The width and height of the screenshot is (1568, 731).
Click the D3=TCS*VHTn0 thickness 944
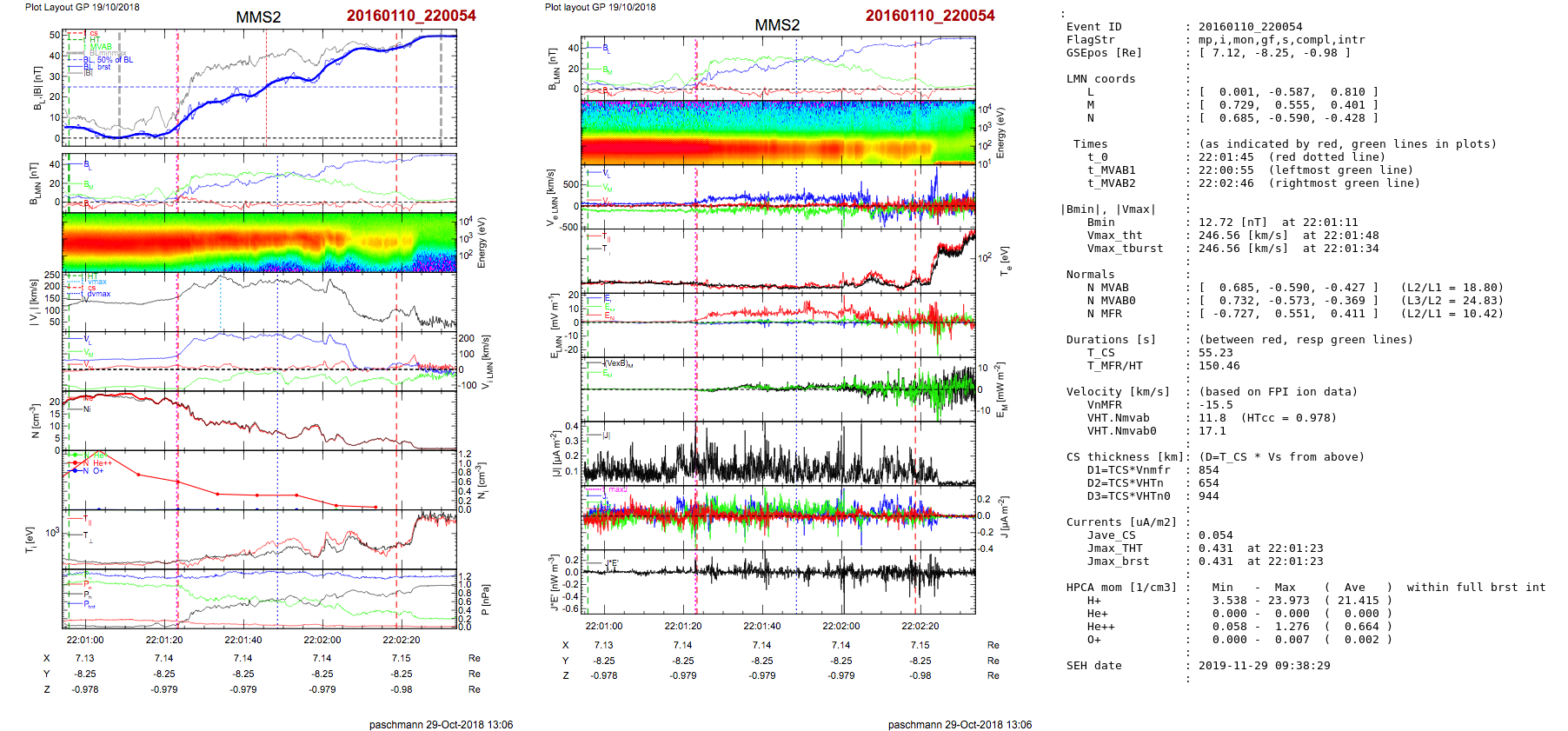pos(1208,496)
